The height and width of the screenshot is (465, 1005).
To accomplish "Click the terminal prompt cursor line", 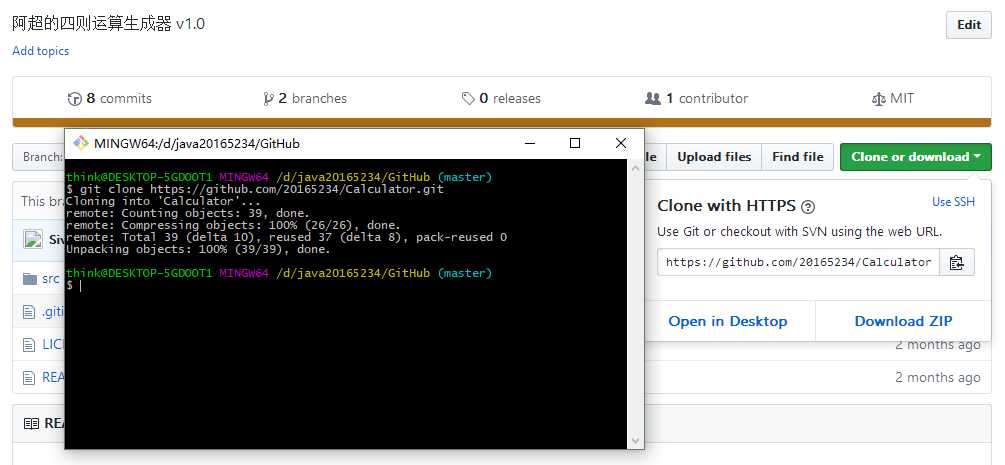I will [x=74, y=285].
